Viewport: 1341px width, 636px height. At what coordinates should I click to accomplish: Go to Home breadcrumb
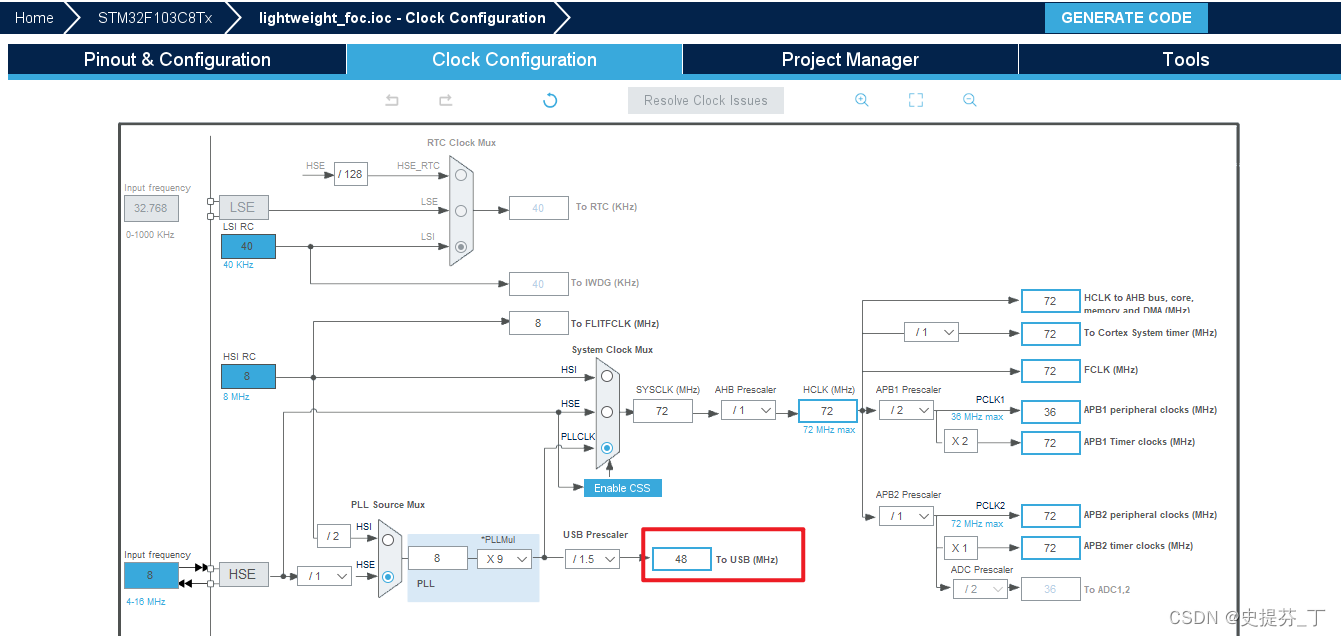coord(34,17)
